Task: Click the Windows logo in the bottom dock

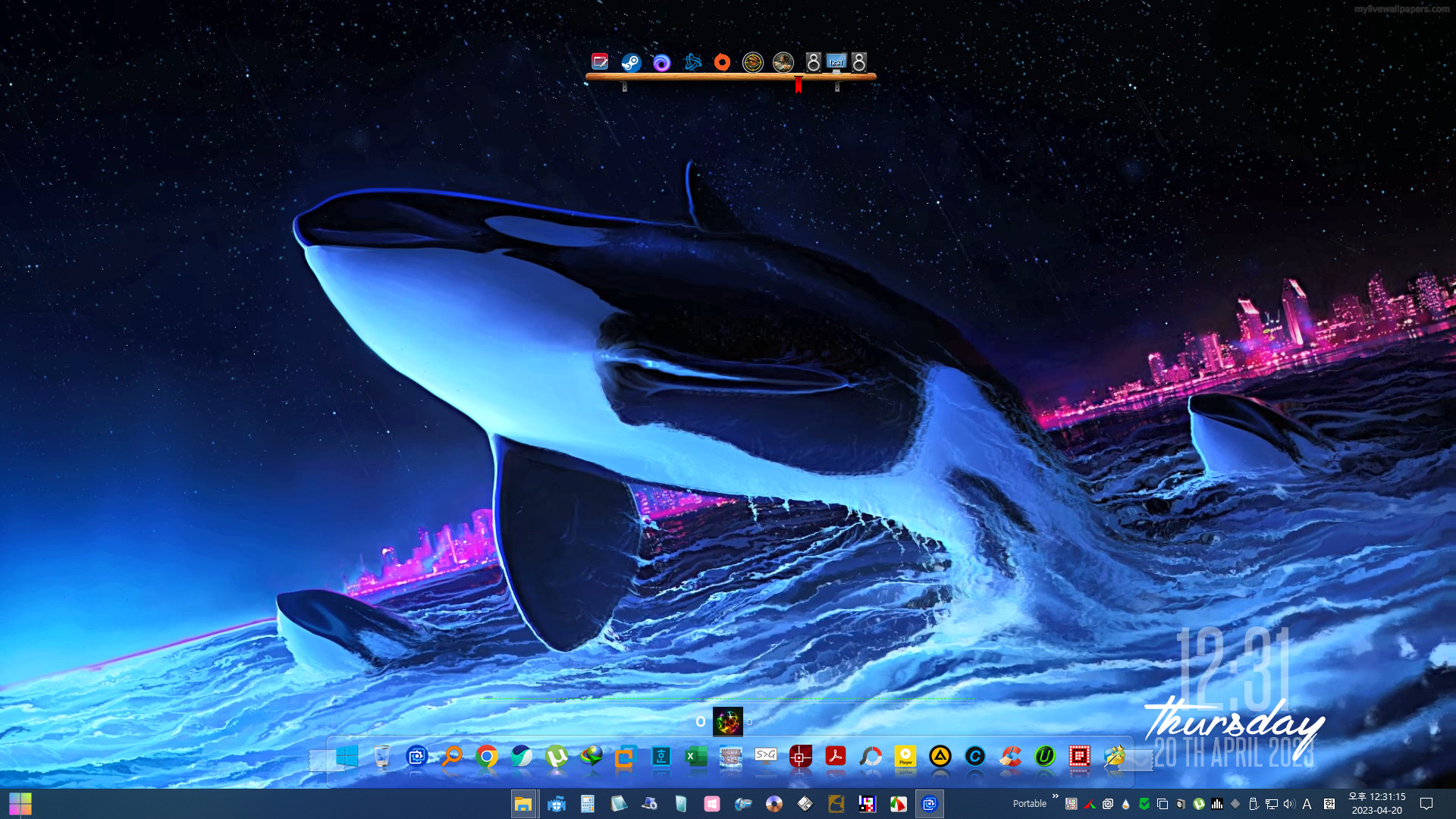Action: 347,756
